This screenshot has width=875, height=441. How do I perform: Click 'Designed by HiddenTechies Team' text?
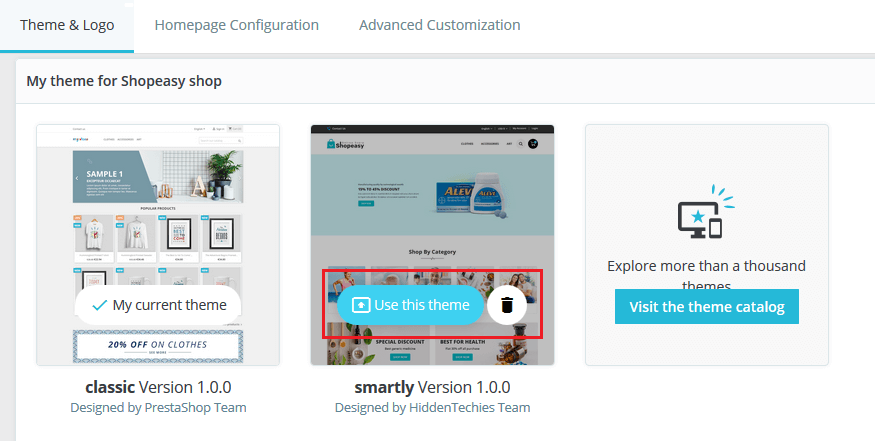click(x=432, y=408)
